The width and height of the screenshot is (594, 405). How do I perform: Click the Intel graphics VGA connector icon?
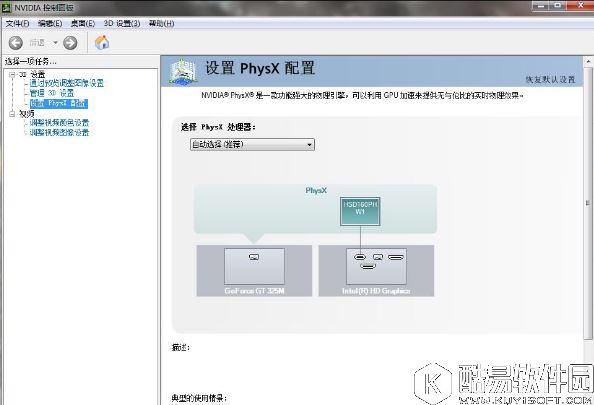(378, 257)
